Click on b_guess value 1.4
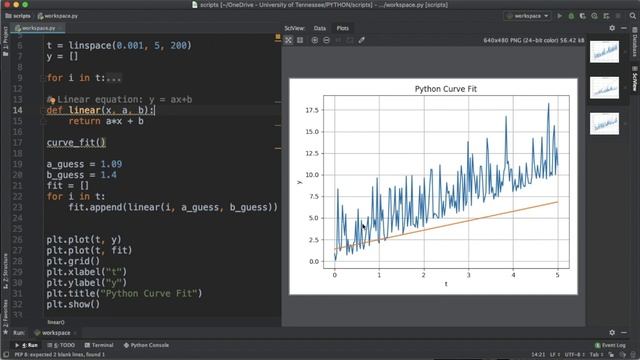The height and width of the screenshot is (360, 640). 108,175
